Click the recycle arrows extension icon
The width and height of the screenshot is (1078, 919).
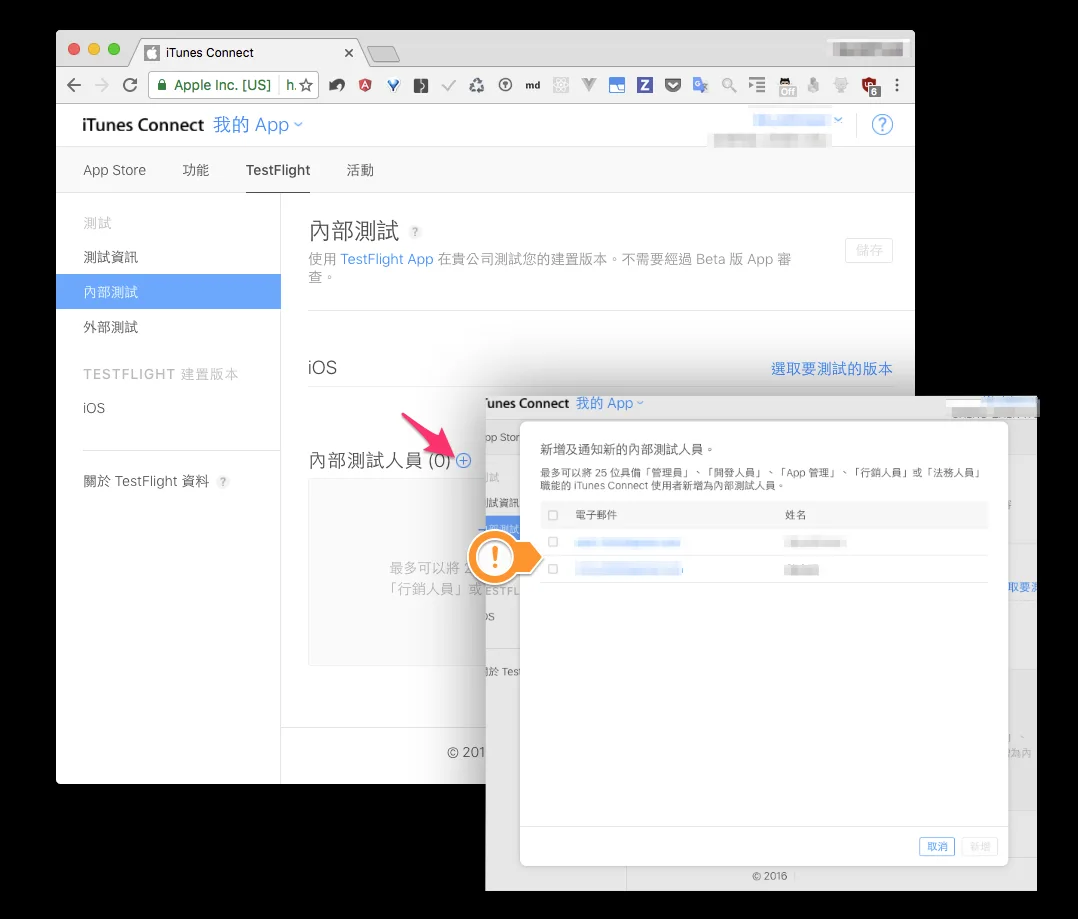pos(476,85)
